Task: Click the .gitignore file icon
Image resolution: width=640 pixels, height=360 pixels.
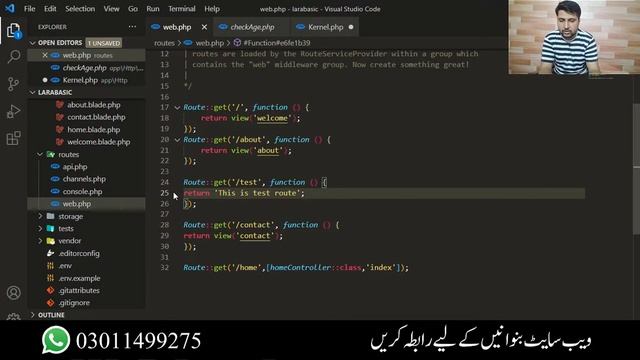Action: 51,303
